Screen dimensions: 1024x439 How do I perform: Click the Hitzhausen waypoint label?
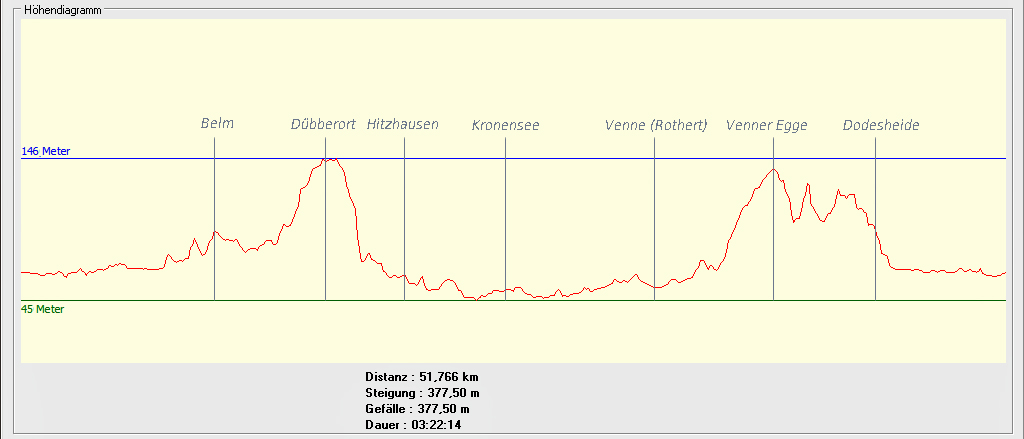click(x=402, y=125)
